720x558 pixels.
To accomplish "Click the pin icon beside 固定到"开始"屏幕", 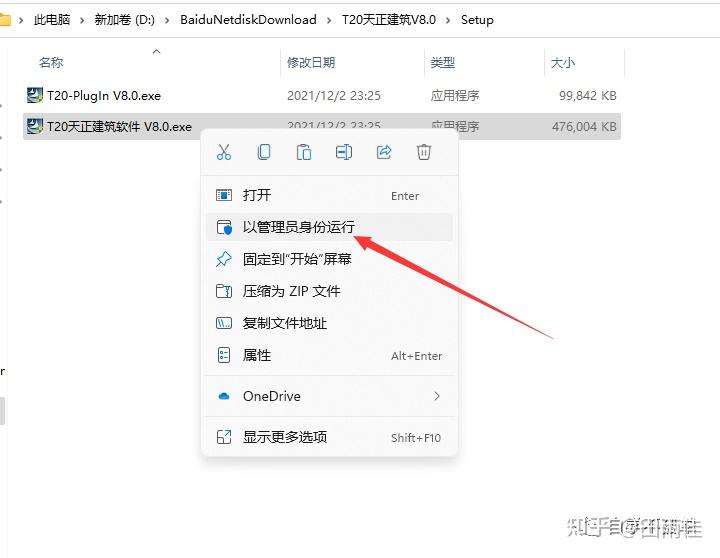I will 224,259.
